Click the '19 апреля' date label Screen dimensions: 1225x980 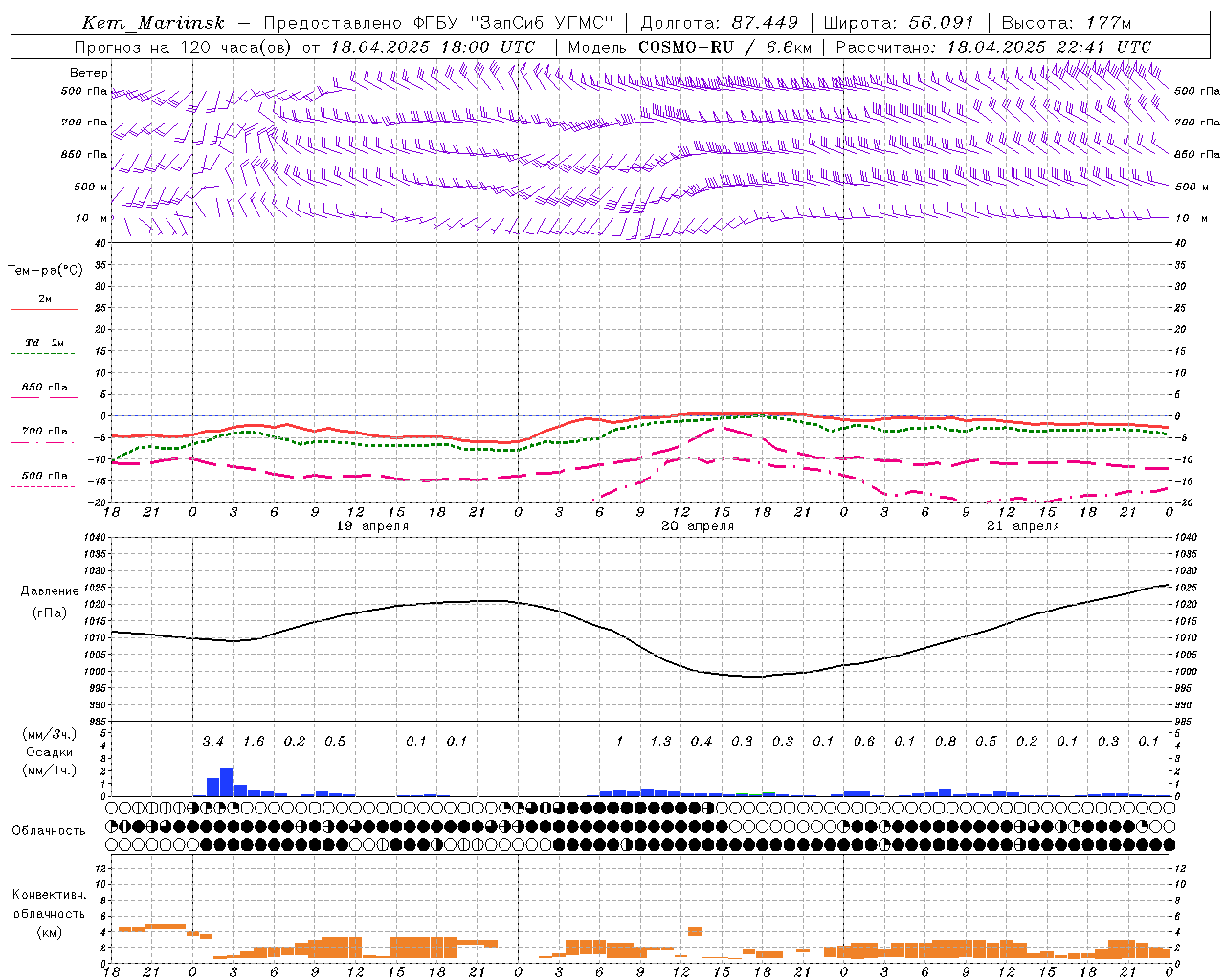pos(372,526)
